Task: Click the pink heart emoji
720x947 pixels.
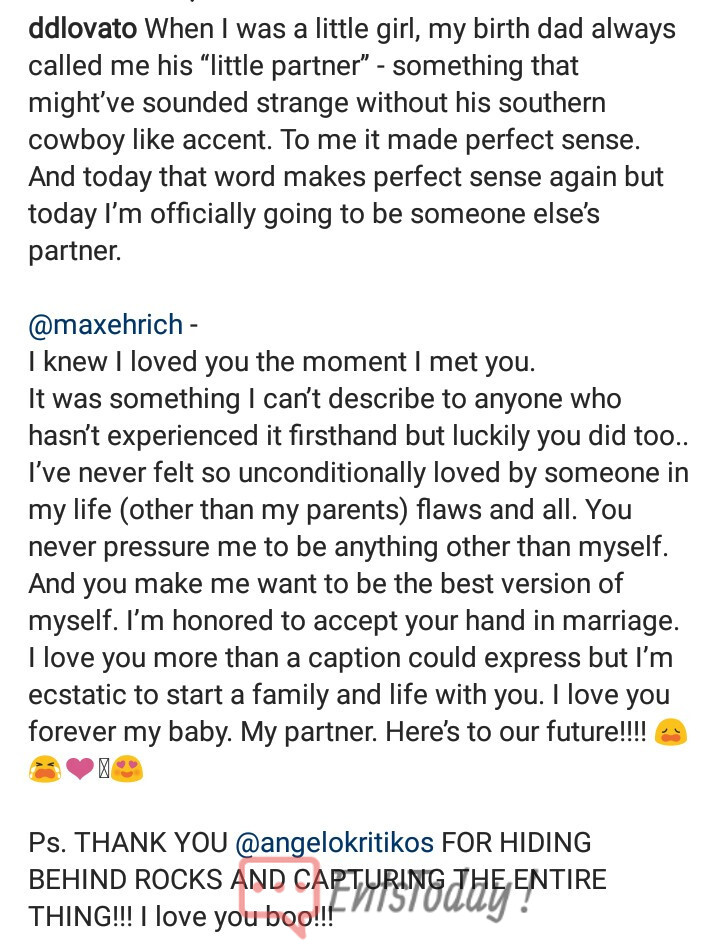Action: point(80,769)
